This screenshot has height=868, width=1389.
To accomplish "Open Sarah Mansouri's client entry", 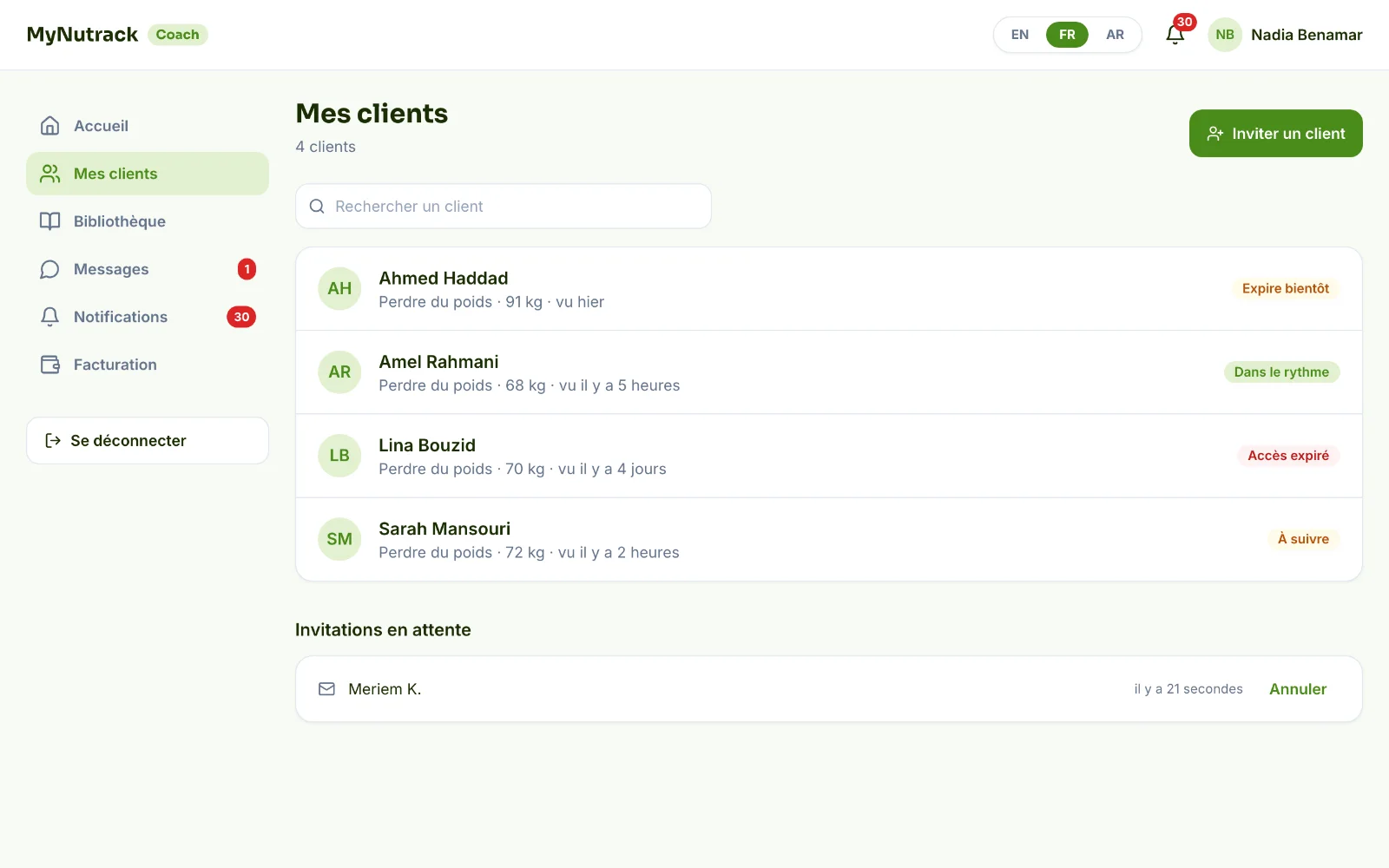I will pyautogui.click(x=829, y=539).
